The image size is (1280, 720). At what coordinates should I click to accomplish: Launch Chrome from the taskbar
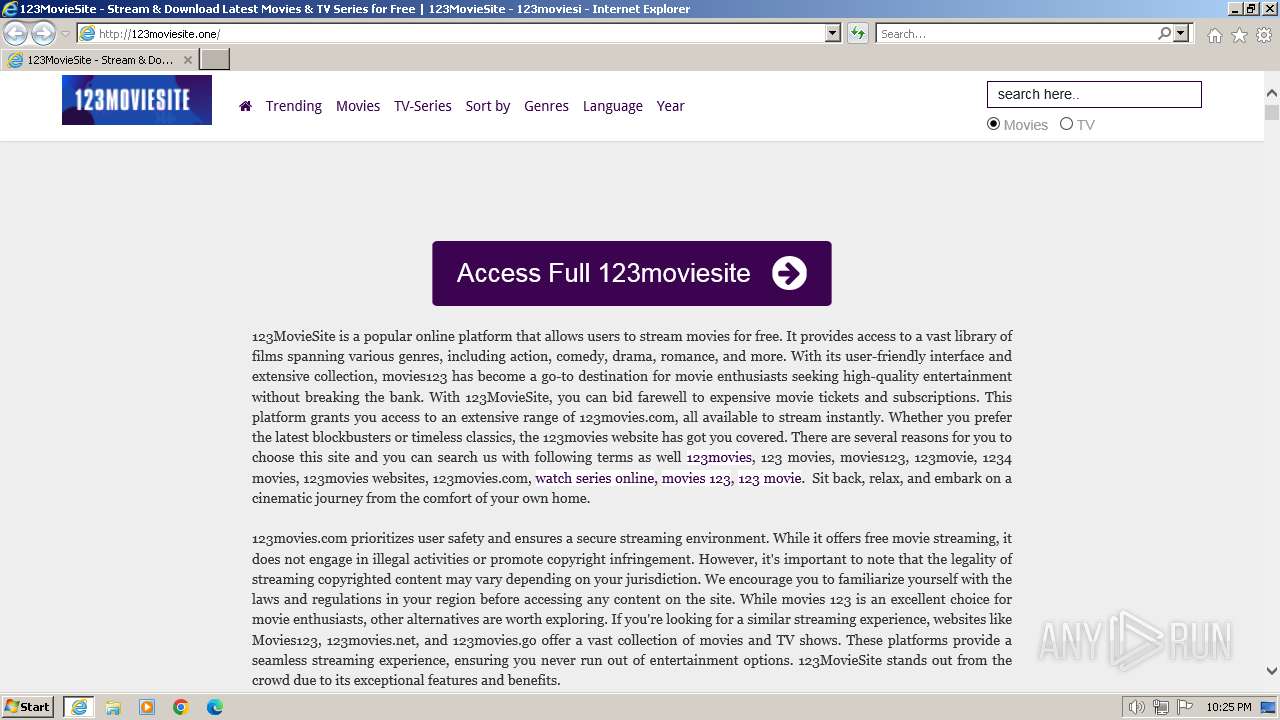tap(181, 707)
